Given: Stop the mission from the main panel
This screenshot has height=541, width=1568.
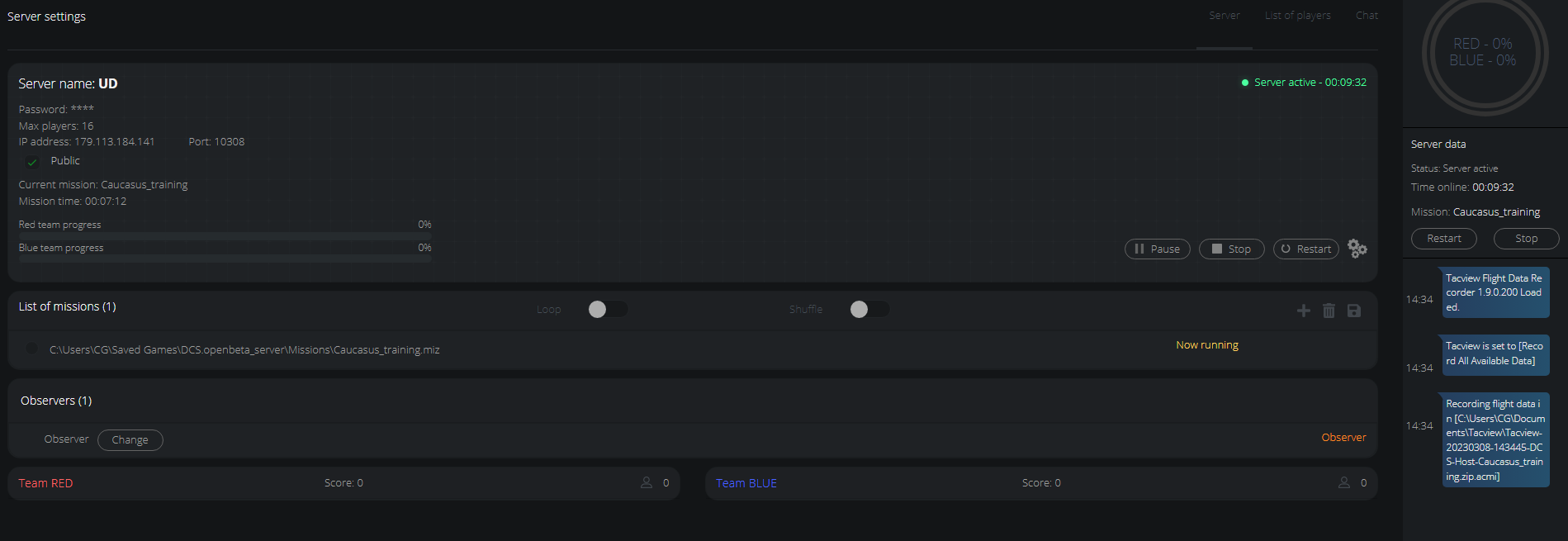Looking at the screenshot, I should point(1232,249).
